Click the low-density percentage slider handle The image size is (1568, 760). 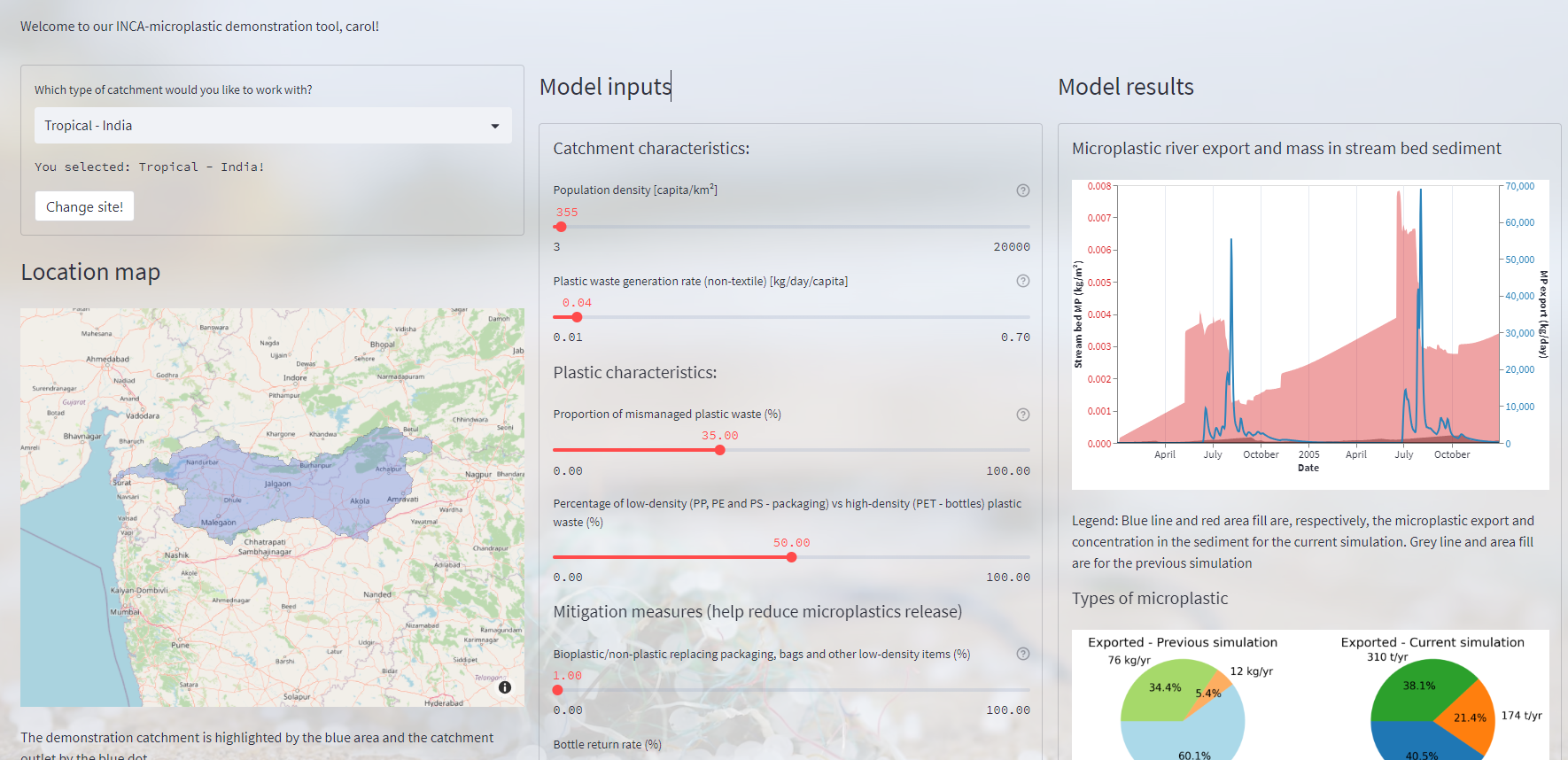click(791, 557)
